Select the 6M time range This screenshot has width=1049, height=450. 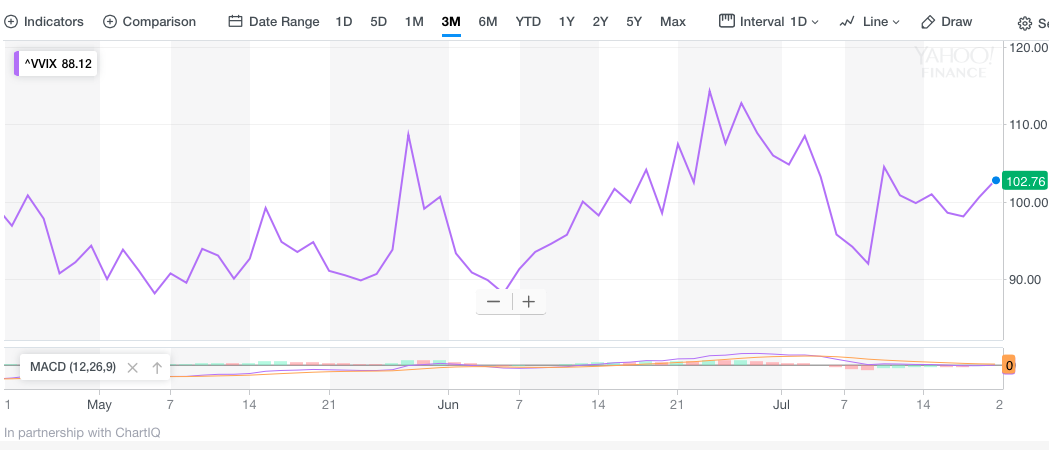pyautogui.click(x=488, y=21)
